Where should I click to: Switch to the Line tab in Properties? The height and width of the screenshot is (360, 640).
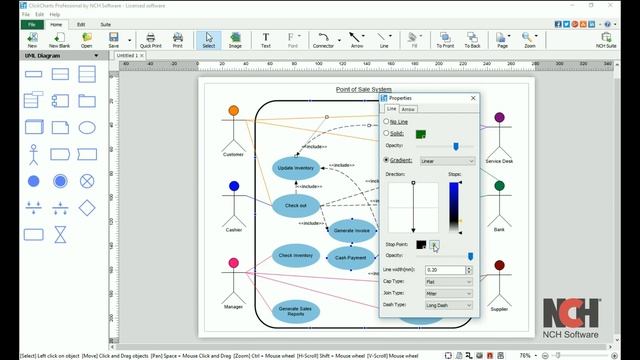(x=391, y=109)
